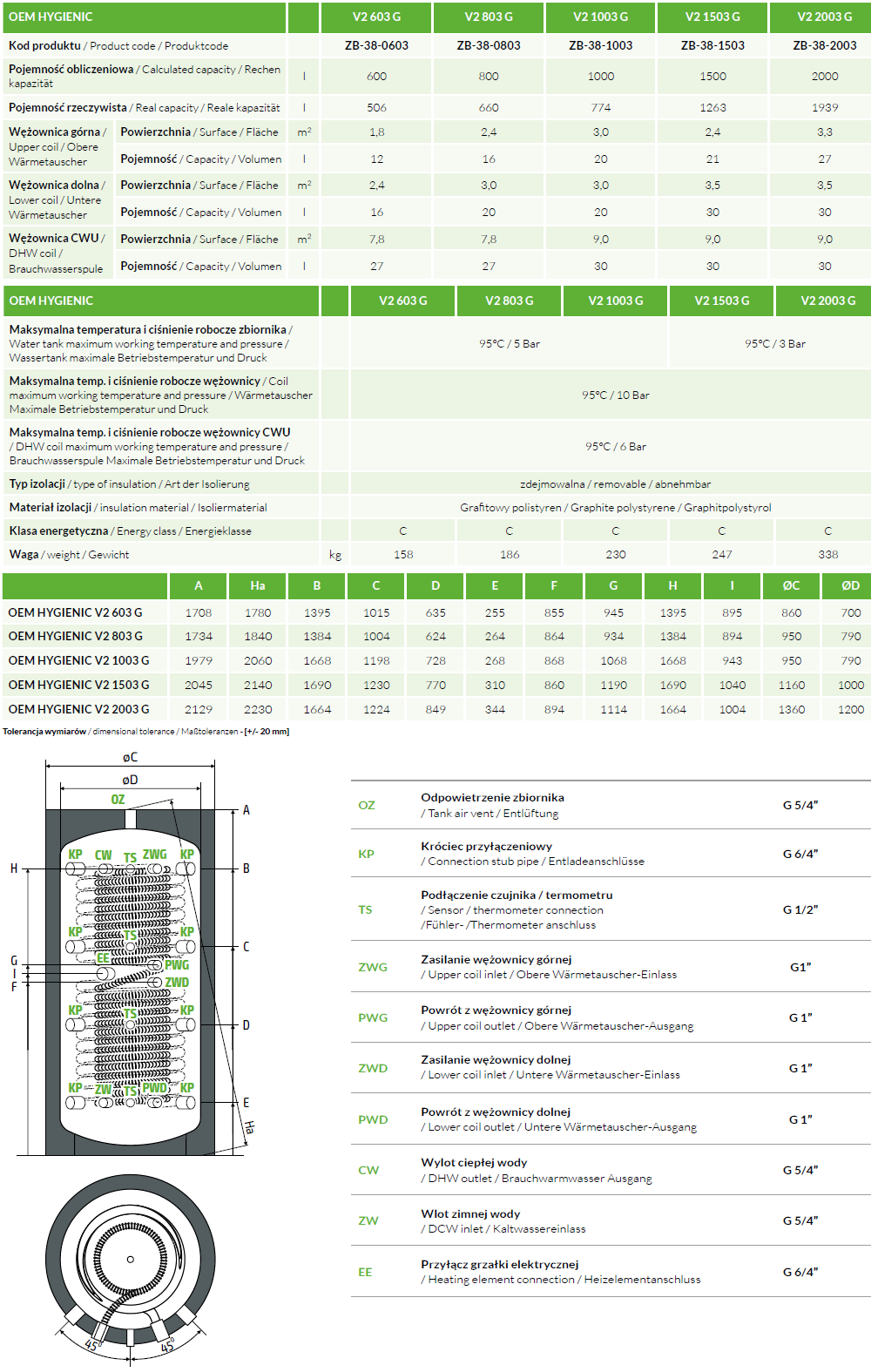This screenshot has height=1372, width=871.
Task: Click 'Odpowietrzenie zbiornika' legend description
Action: click(x=492, y=797)
